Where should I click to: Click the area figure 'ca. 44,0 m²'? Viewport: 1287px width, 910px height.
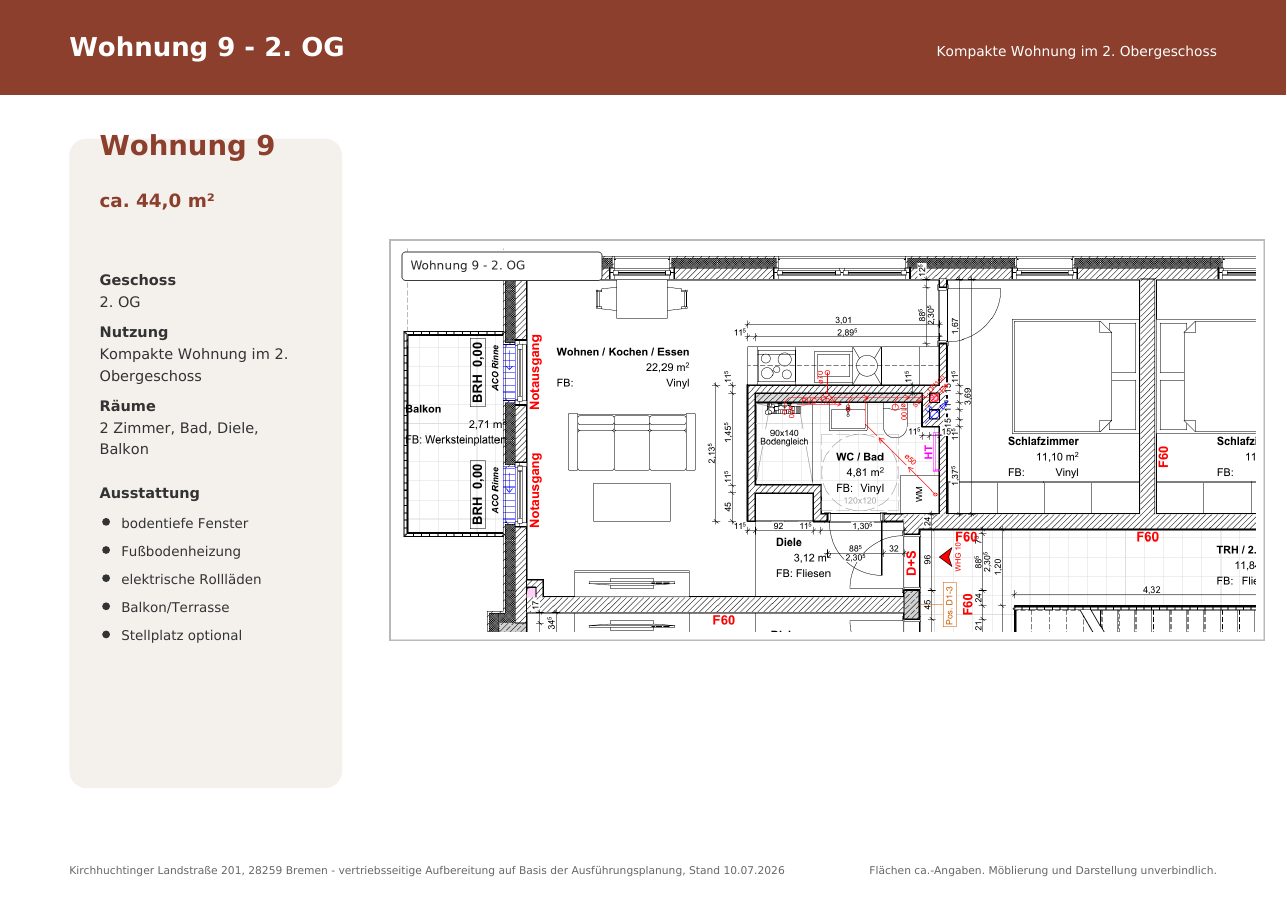click(x=157, y=201)
